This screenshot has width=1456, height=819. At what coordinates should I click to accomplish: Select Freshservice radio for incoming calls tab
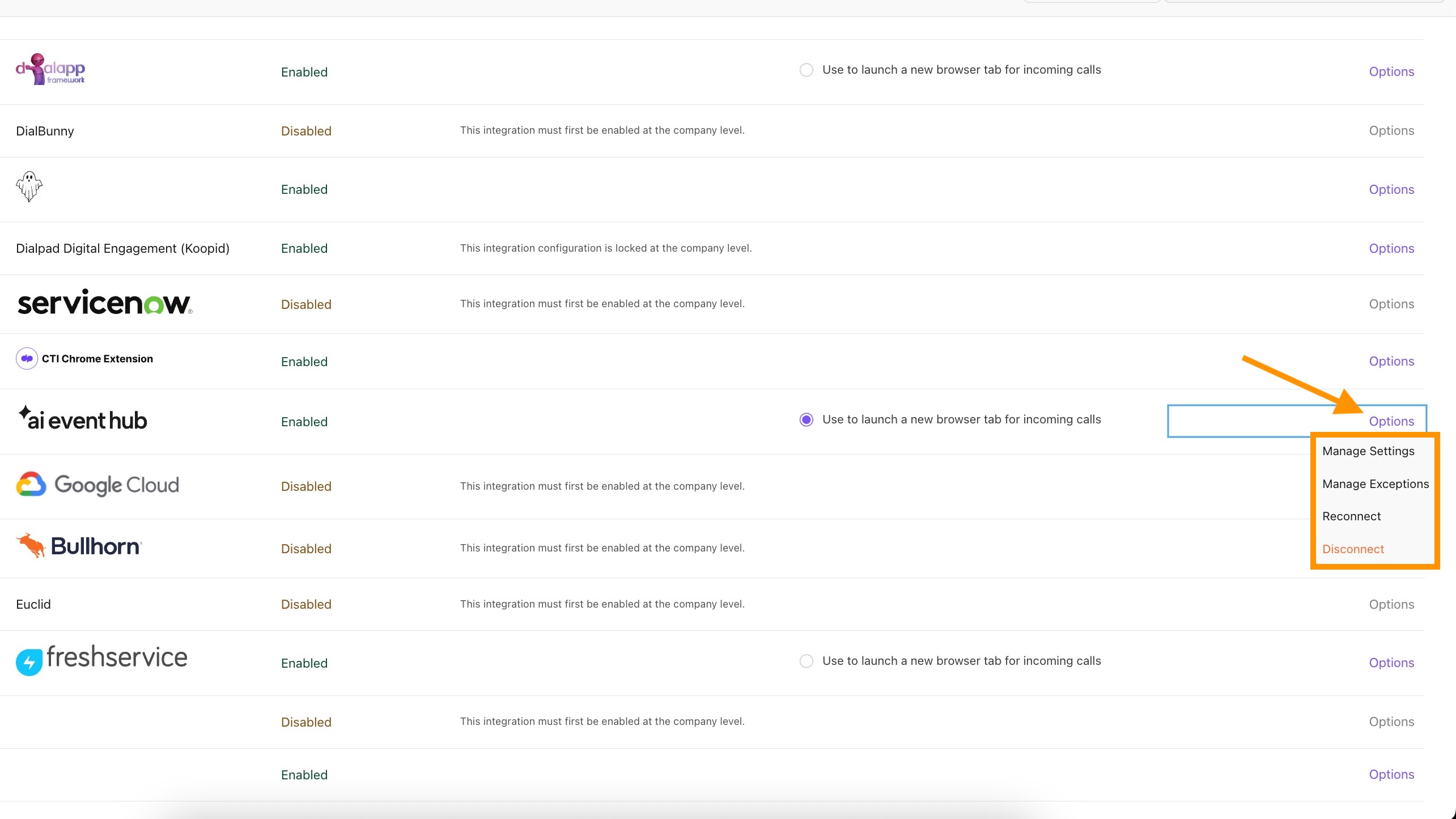(806, 661)
